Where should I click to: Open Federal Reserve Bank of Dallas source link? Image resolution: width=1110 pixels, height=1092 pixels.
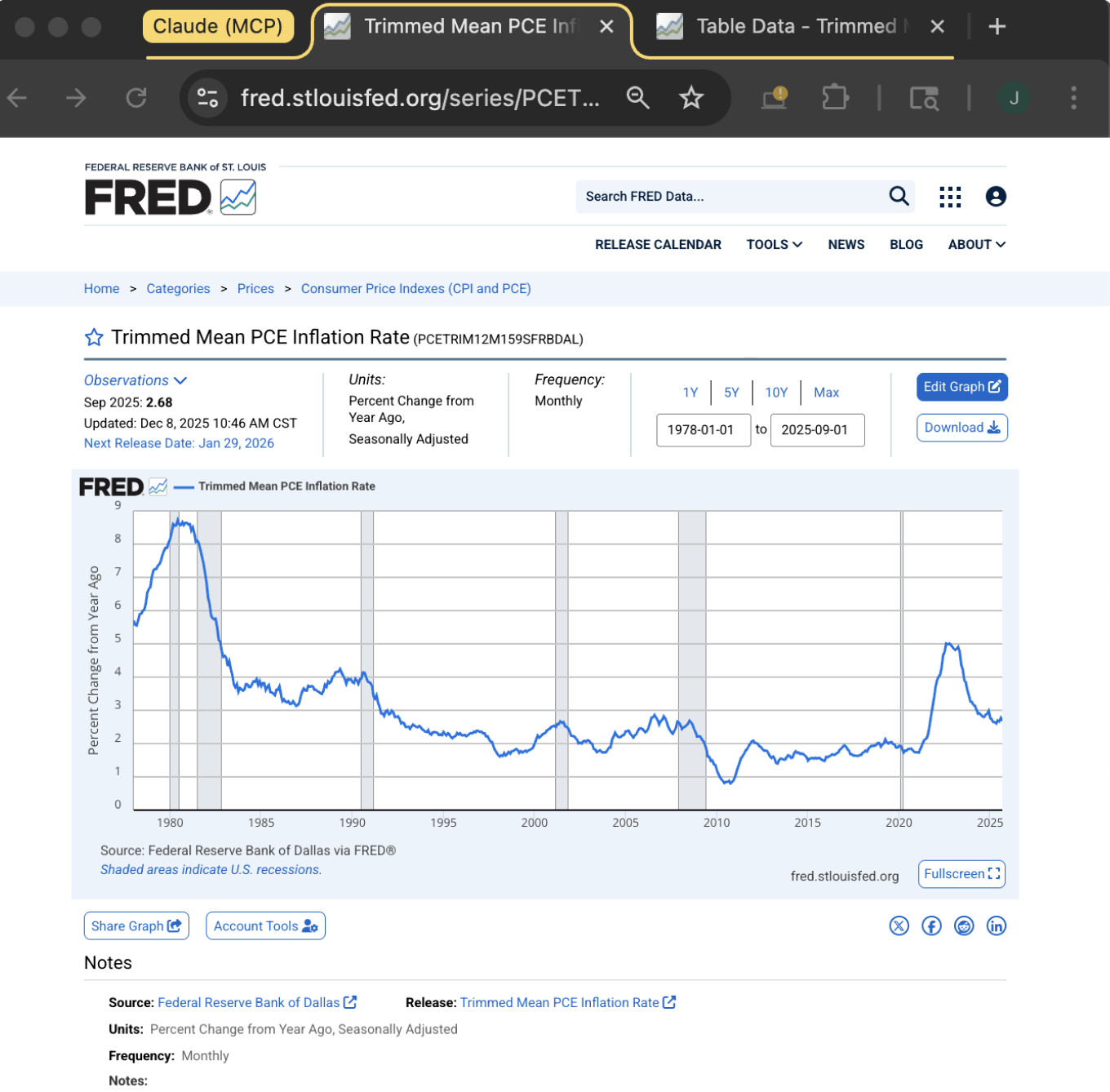[x=256, y=1002]
